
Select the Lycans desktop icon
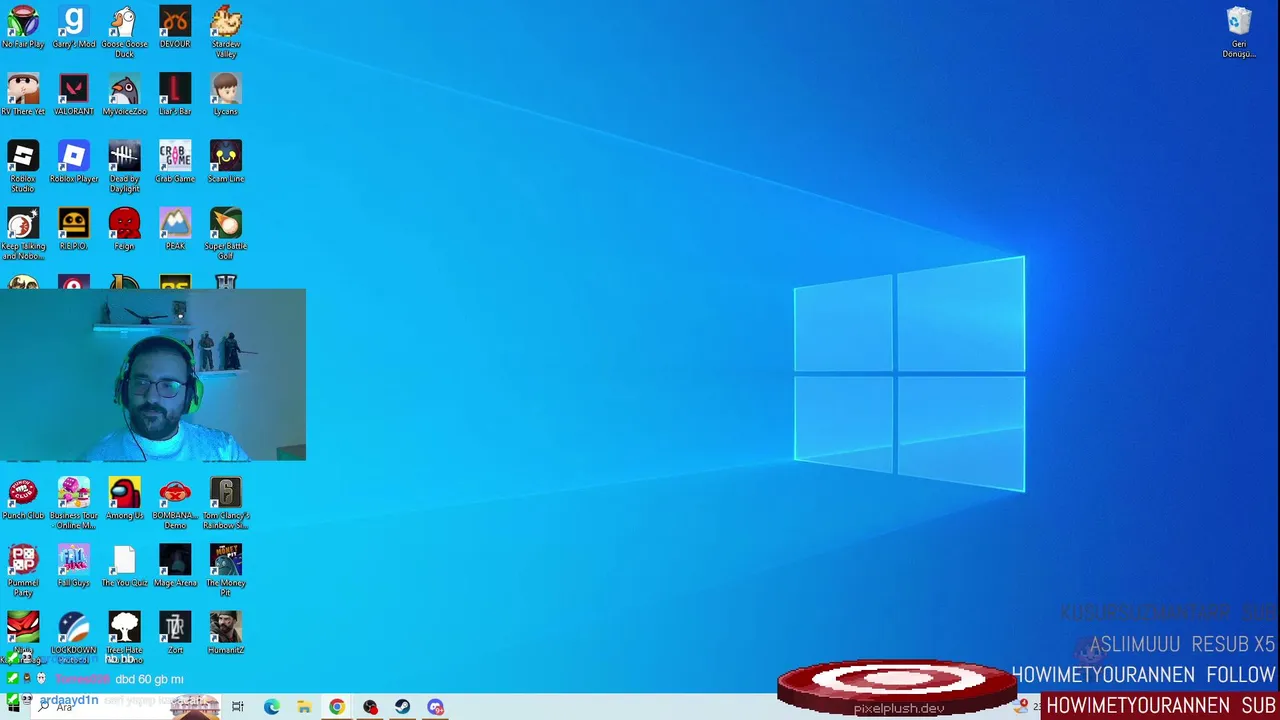click(226, 95)
